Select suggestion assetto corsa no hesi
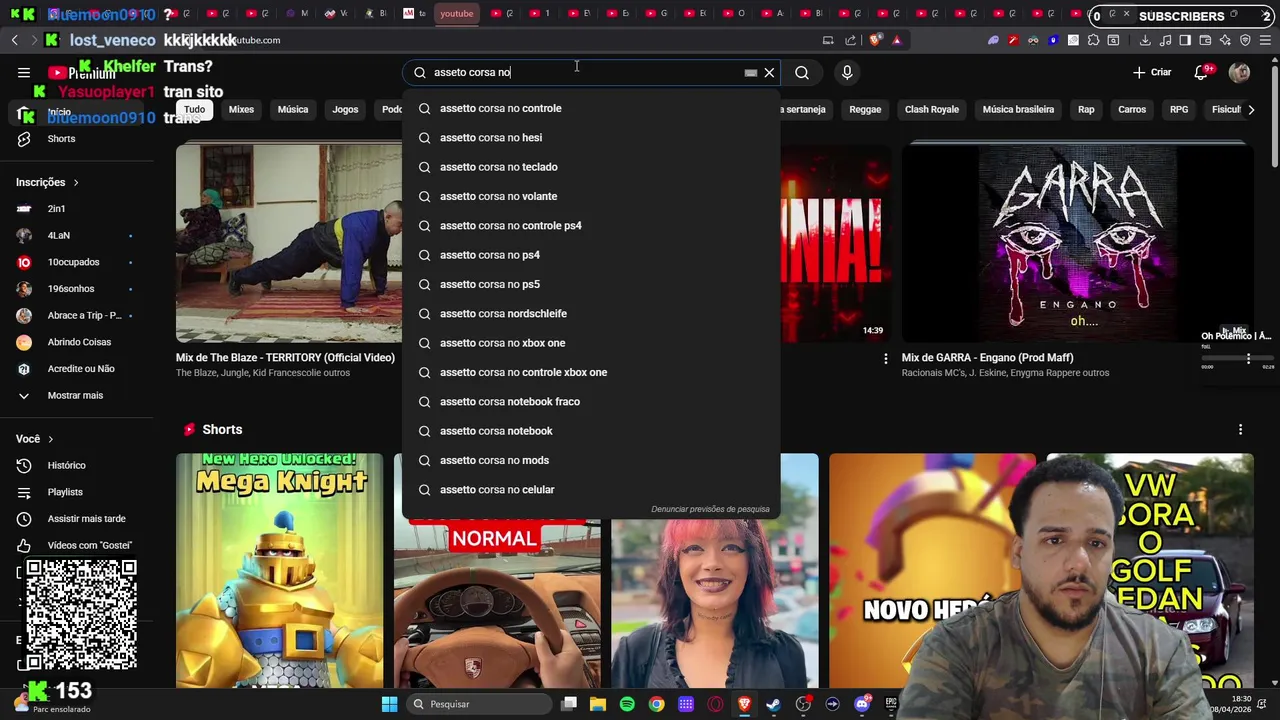Image resolution: width=1280 pixels, height=720 pixels. pos(591,137)
